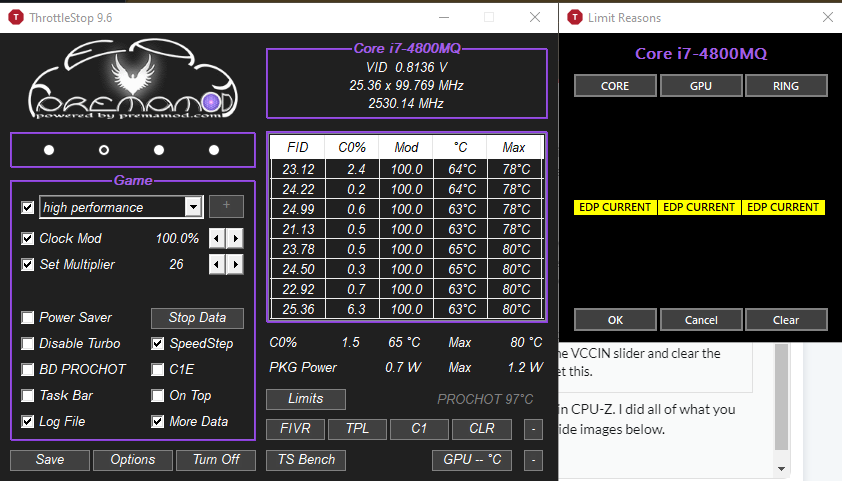Click the PROCHOT 97°C label
Screen dimensions: 842x481
pos(485,399)
